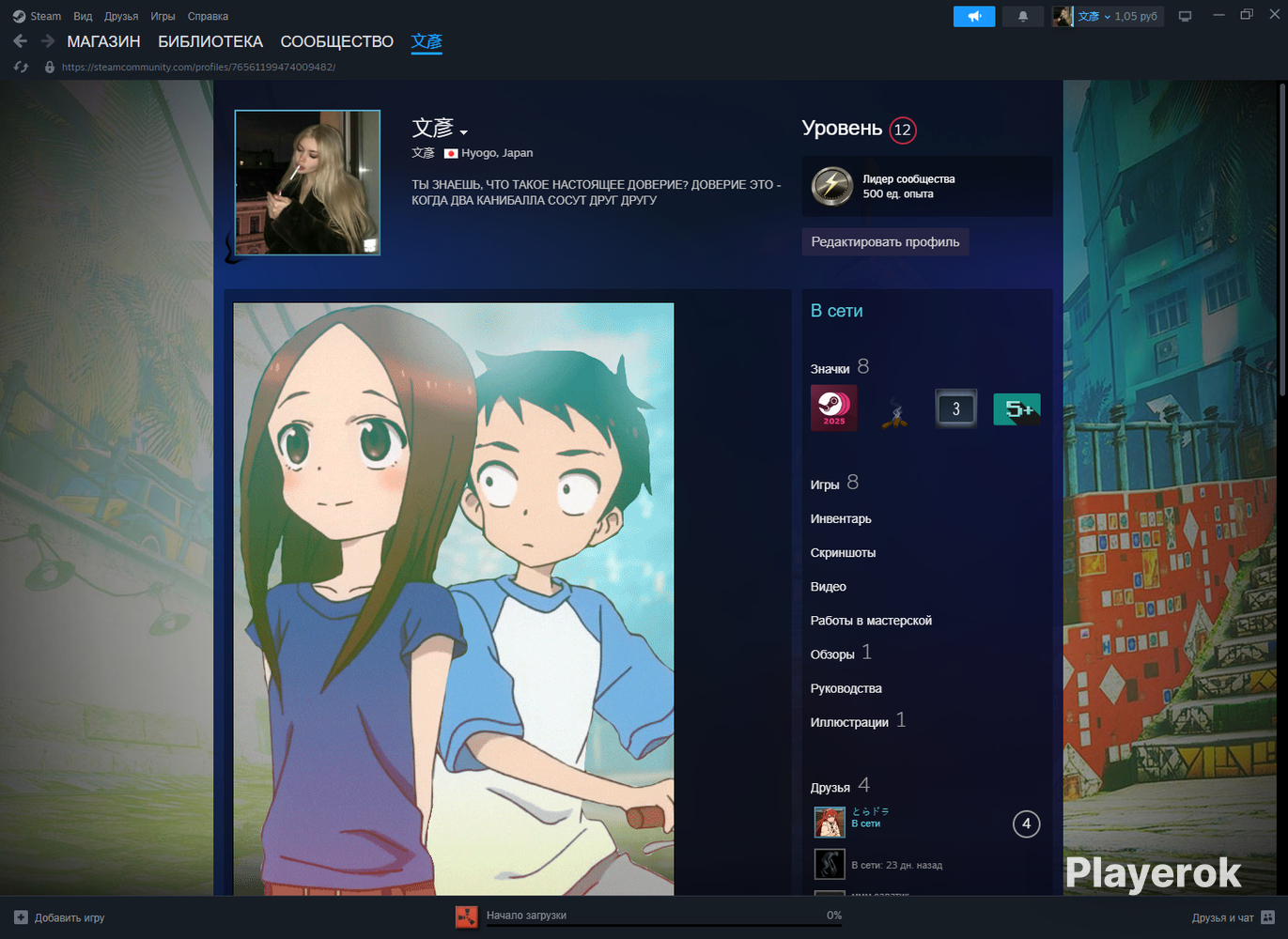Open the Друзья menu in the menu bar

click(x=121, y=16)
